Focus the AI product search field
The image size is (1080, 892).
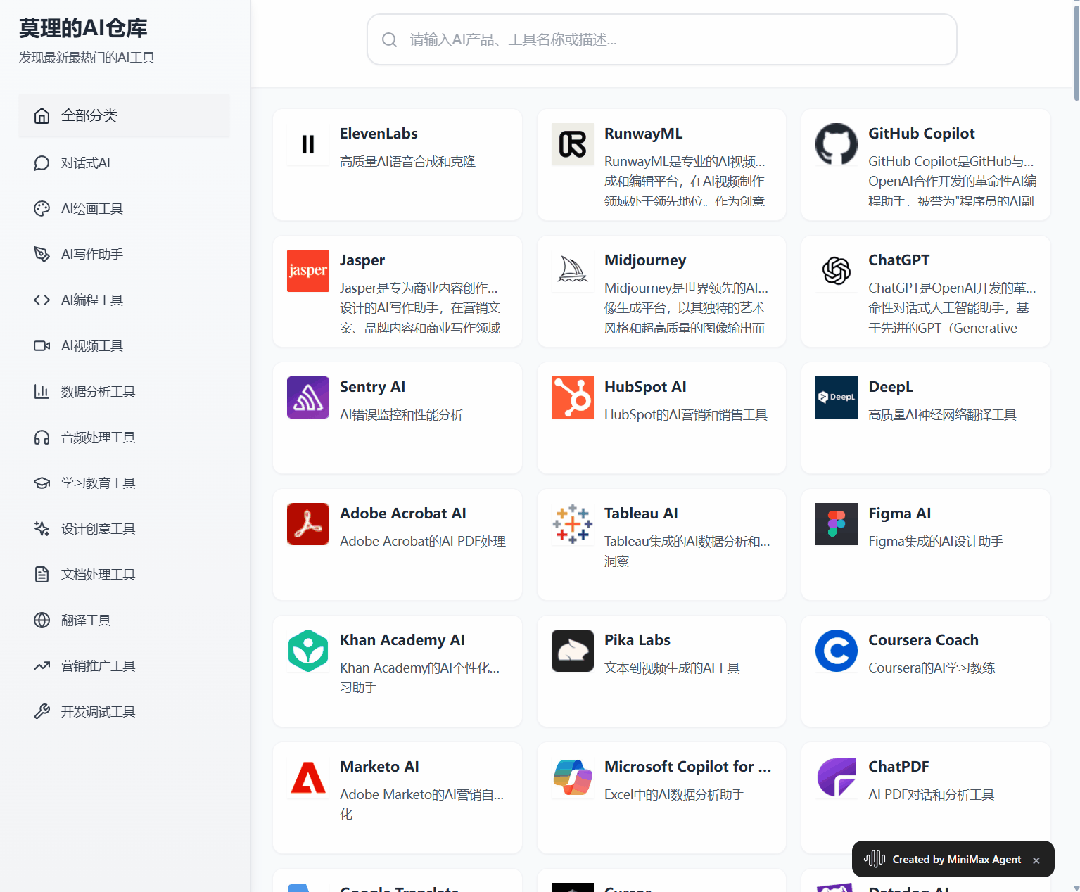pyautogui.click(x=662, y=40)
